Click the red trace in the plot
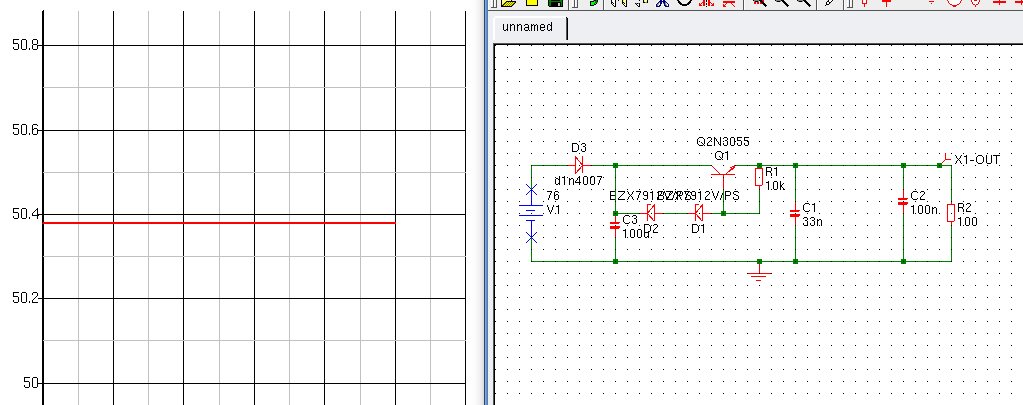The height and width of the screenshot is (405, 1023). tap(218, 222)
